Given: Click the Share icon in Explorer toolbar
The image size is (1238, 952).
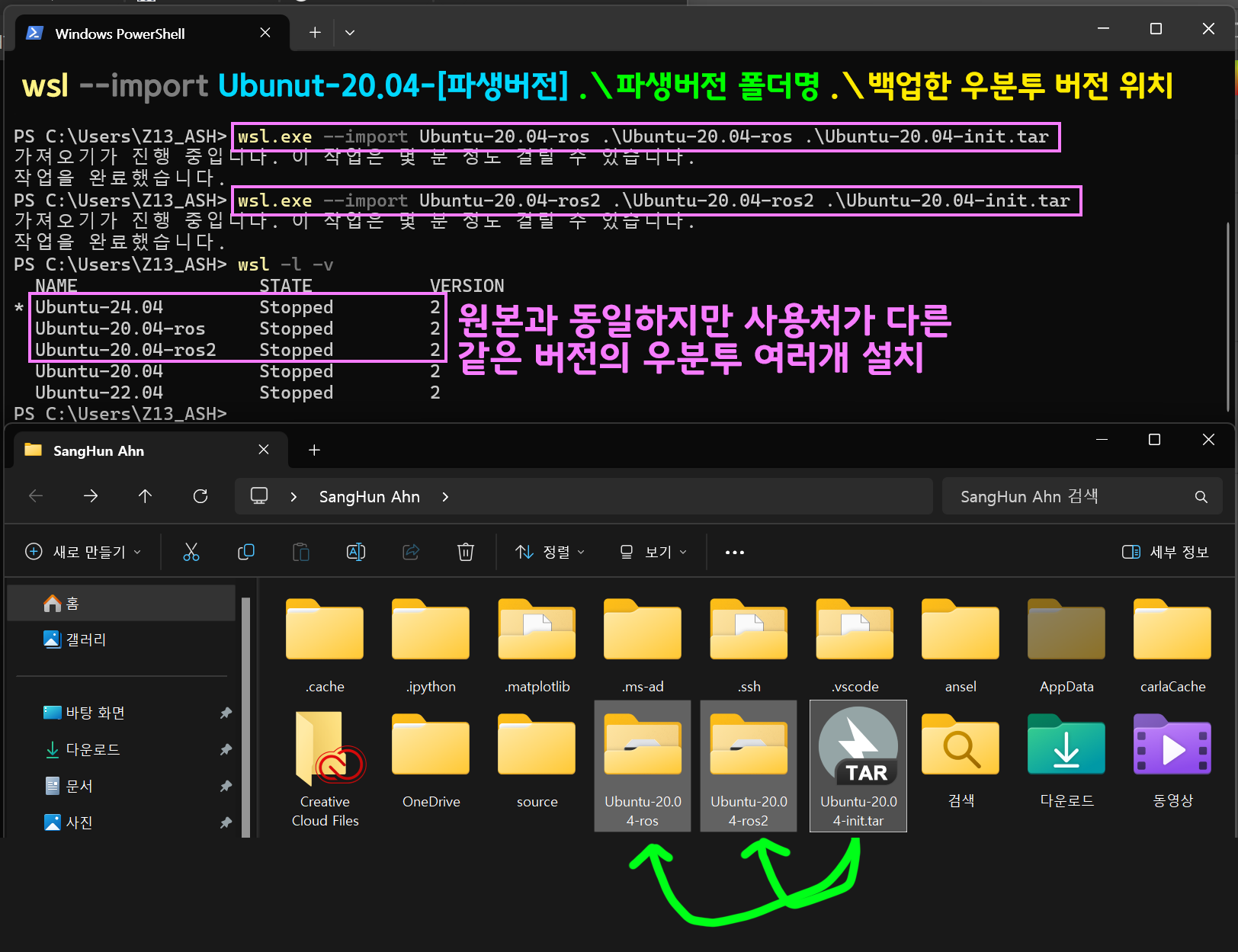Looking at the screenshot, I should [x=411, y=552].
